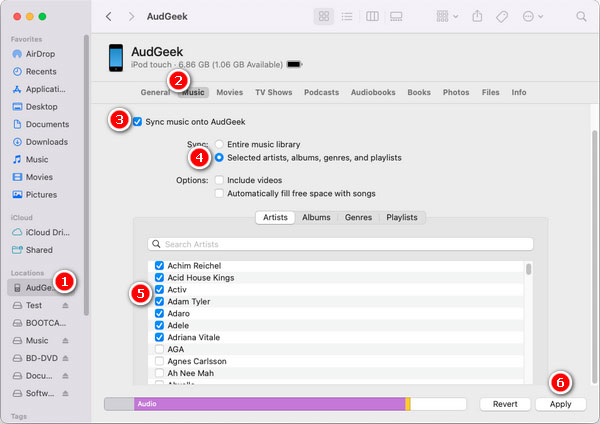Go forward with the forward chevron
Screen dimensions: 600x424
131,16
